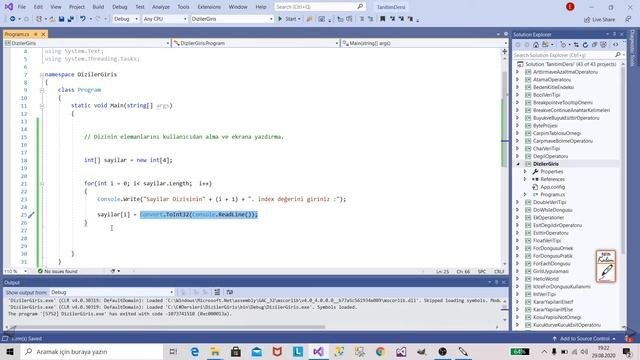This screenshot has height=360, width=640.
Task: Click Refresh icon in Solution Explorer
Action: click(x=585, y=45)
